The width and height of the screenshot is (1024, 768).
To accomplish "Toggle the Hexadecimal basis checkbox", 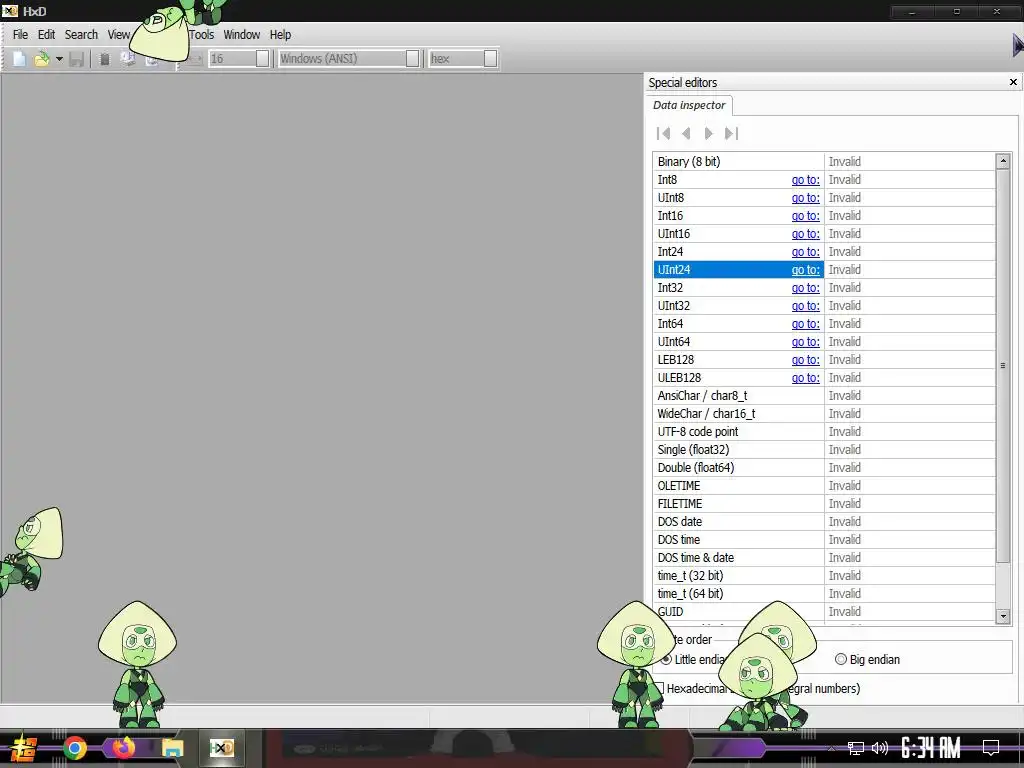I will (659, 688).
